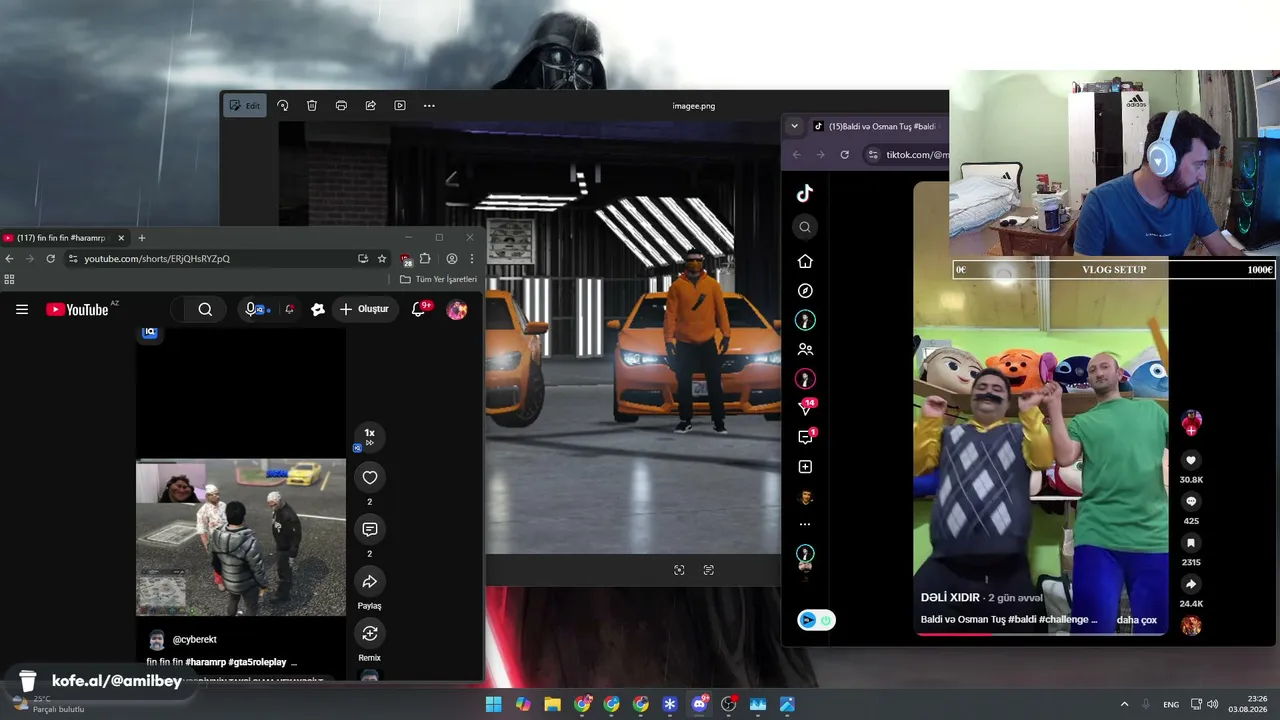Rotate the image in the photo viewer
1280x720 pixels.
click(x=283, y=106)
